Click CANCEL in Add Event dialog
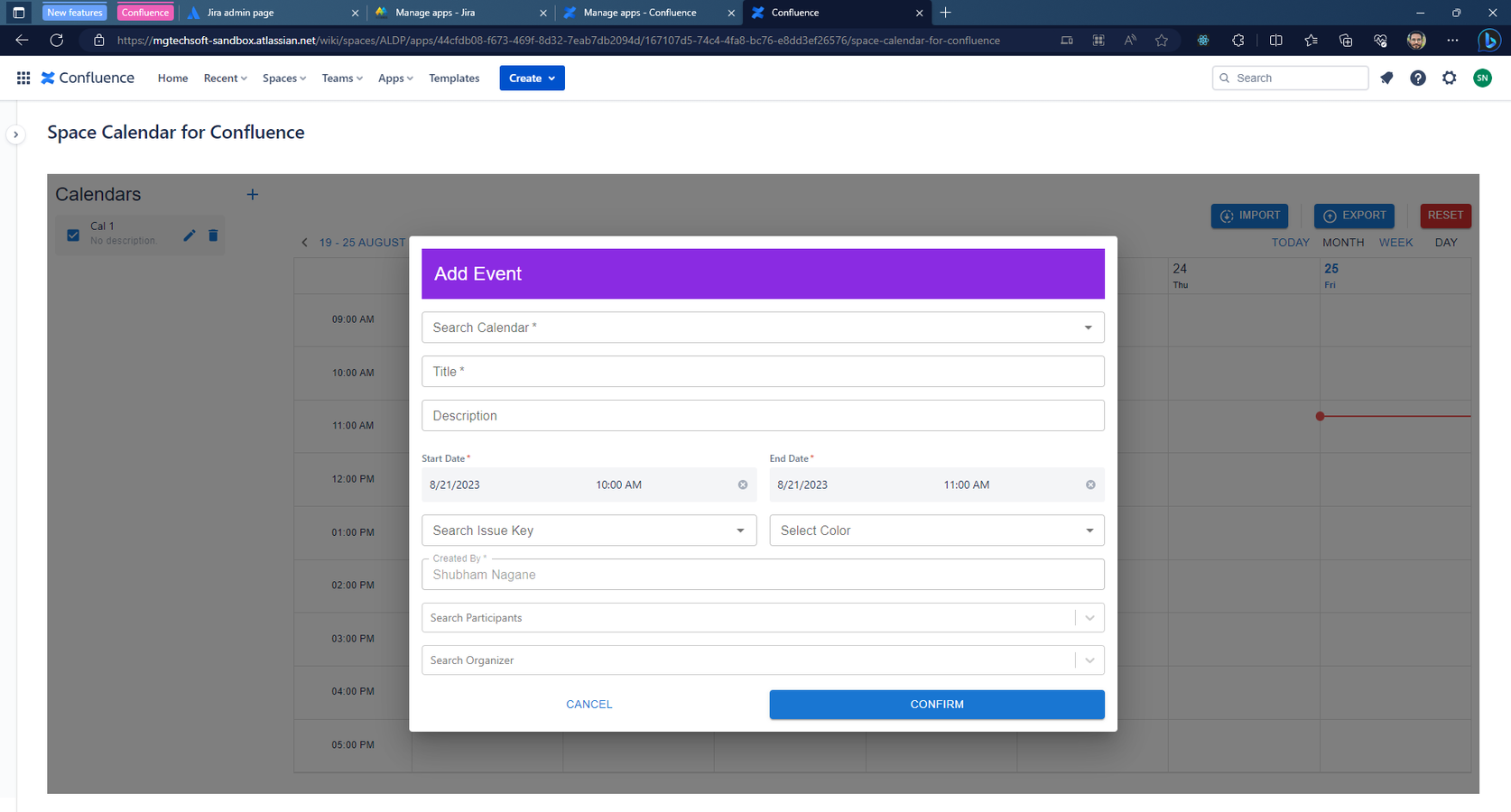Image resolution: width=1511 pixels, height=812 pixels. click(x=589, y=705)
